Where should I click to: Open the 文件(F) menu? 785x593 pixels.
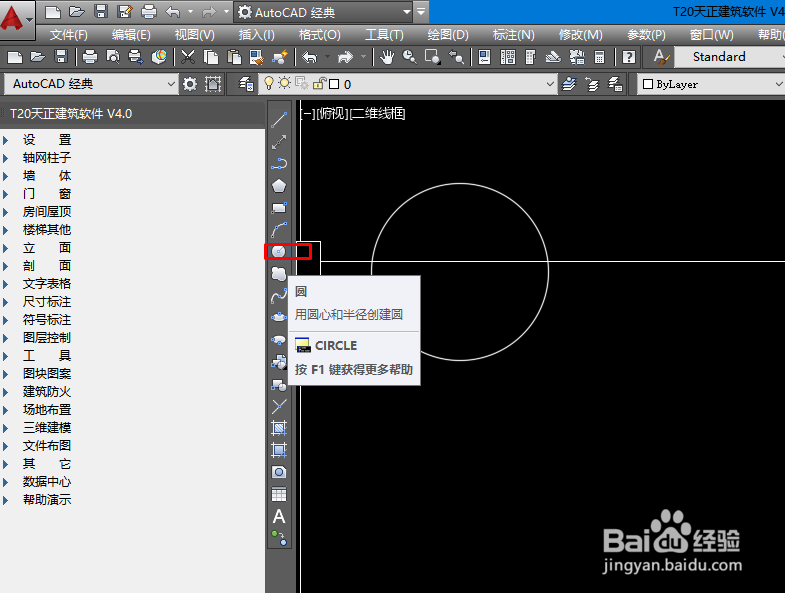(x=69, y=35)
